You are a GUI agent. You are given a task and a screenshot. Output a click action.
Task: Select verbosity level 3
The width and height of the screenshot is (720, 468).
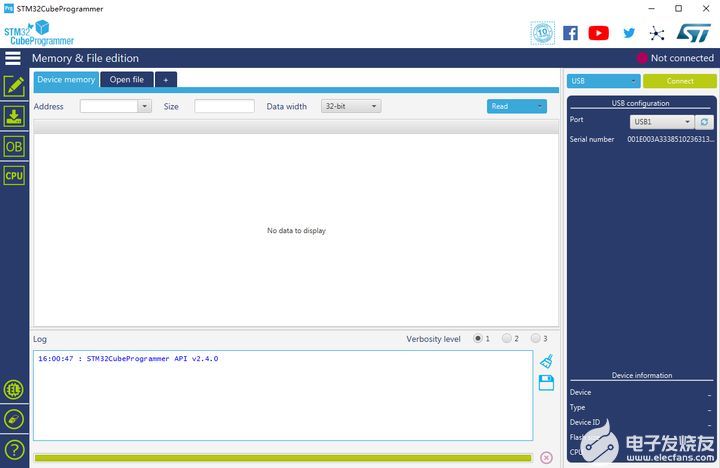point(535,338)
